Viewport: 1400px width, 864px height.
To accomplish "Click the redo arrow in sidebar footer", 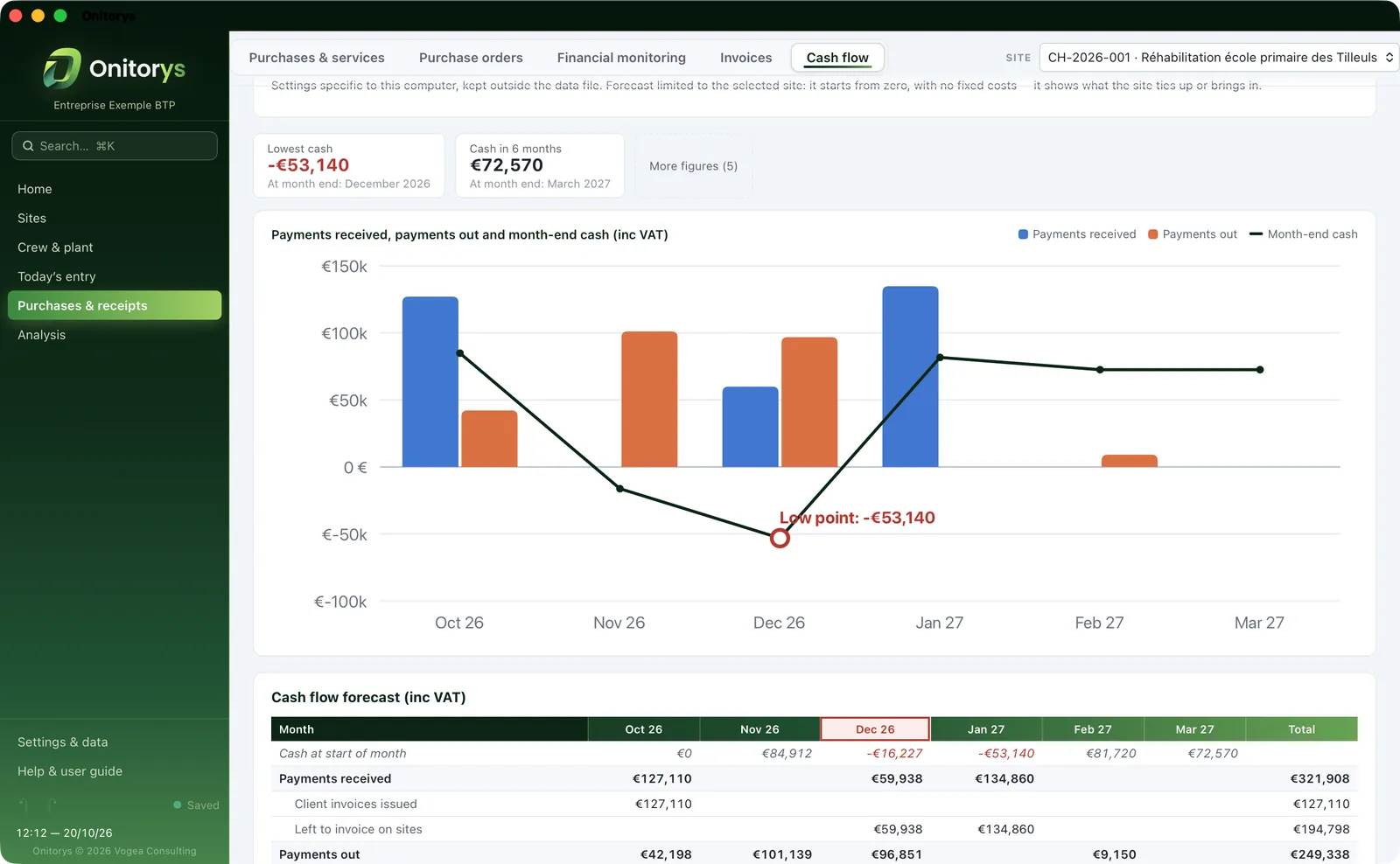I will click(52, 805).
